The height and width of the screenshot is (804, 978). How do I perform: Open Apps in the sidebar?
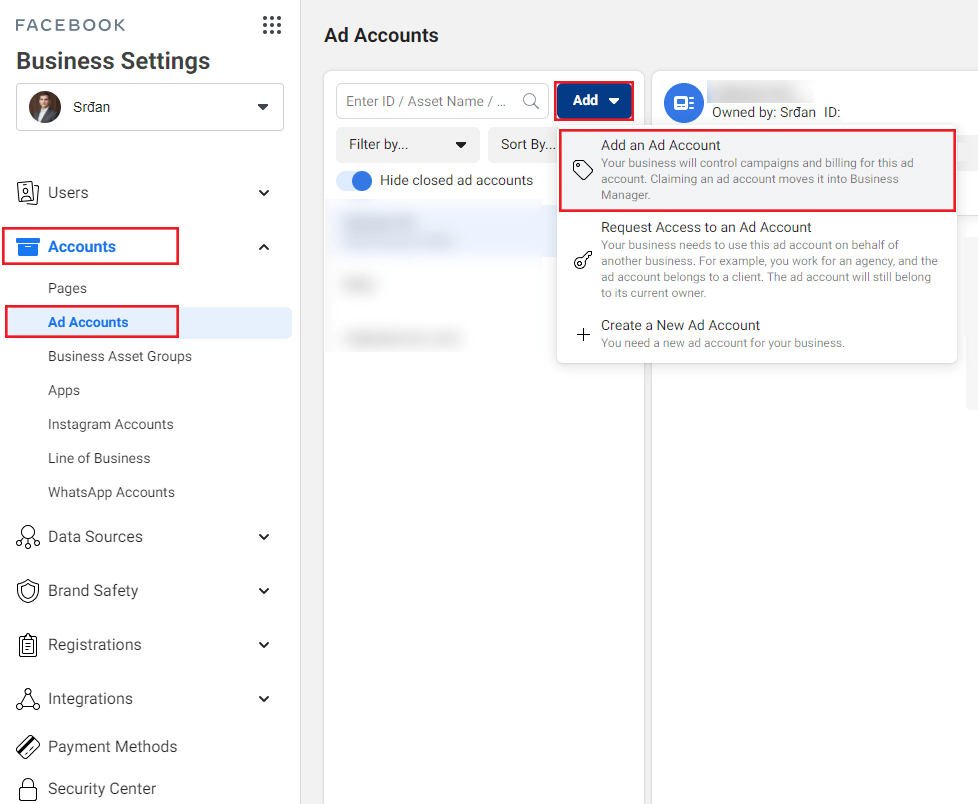click(64, 391)
